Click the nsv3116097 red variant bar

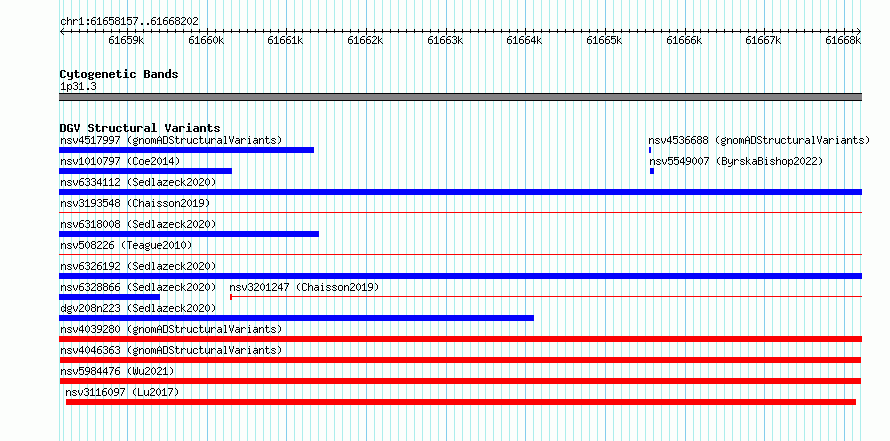pos(461,402)
